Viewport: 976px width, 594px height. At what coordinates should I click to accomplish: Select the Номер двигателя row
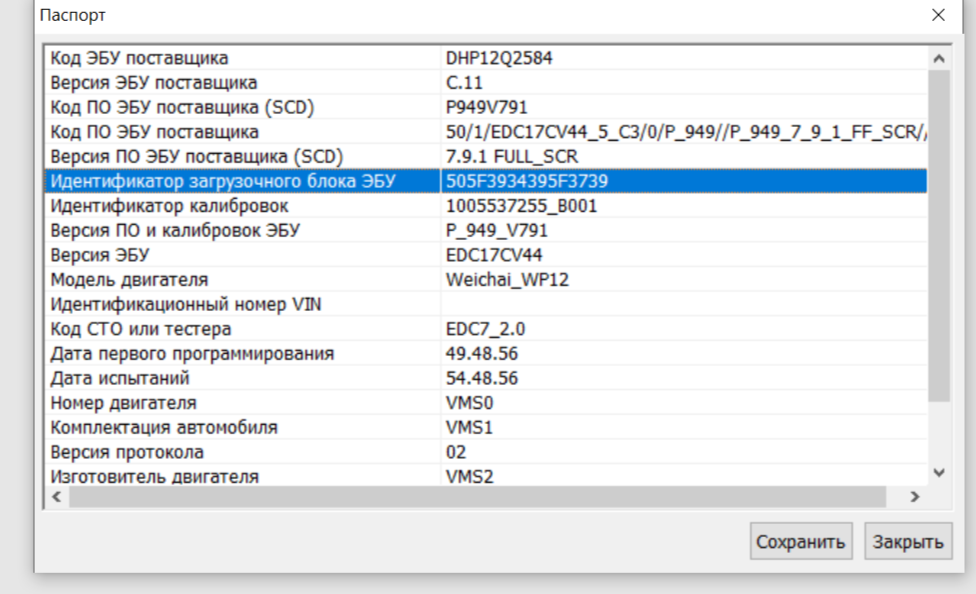pyautogui.click(x=123, y=403)
